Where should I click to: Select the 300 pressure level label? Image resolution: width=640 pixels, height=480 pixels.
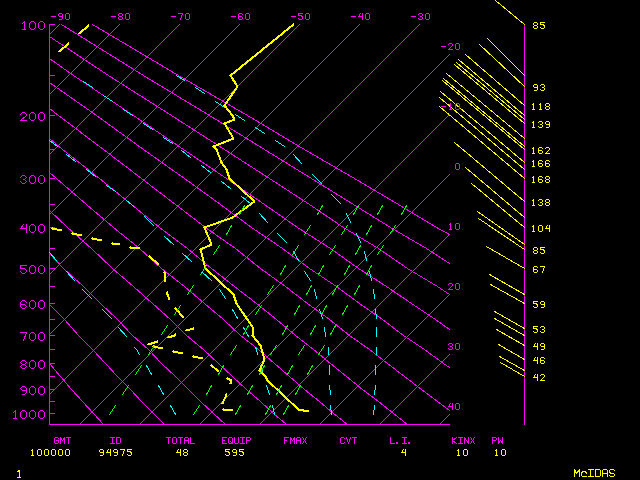point(32,180)
